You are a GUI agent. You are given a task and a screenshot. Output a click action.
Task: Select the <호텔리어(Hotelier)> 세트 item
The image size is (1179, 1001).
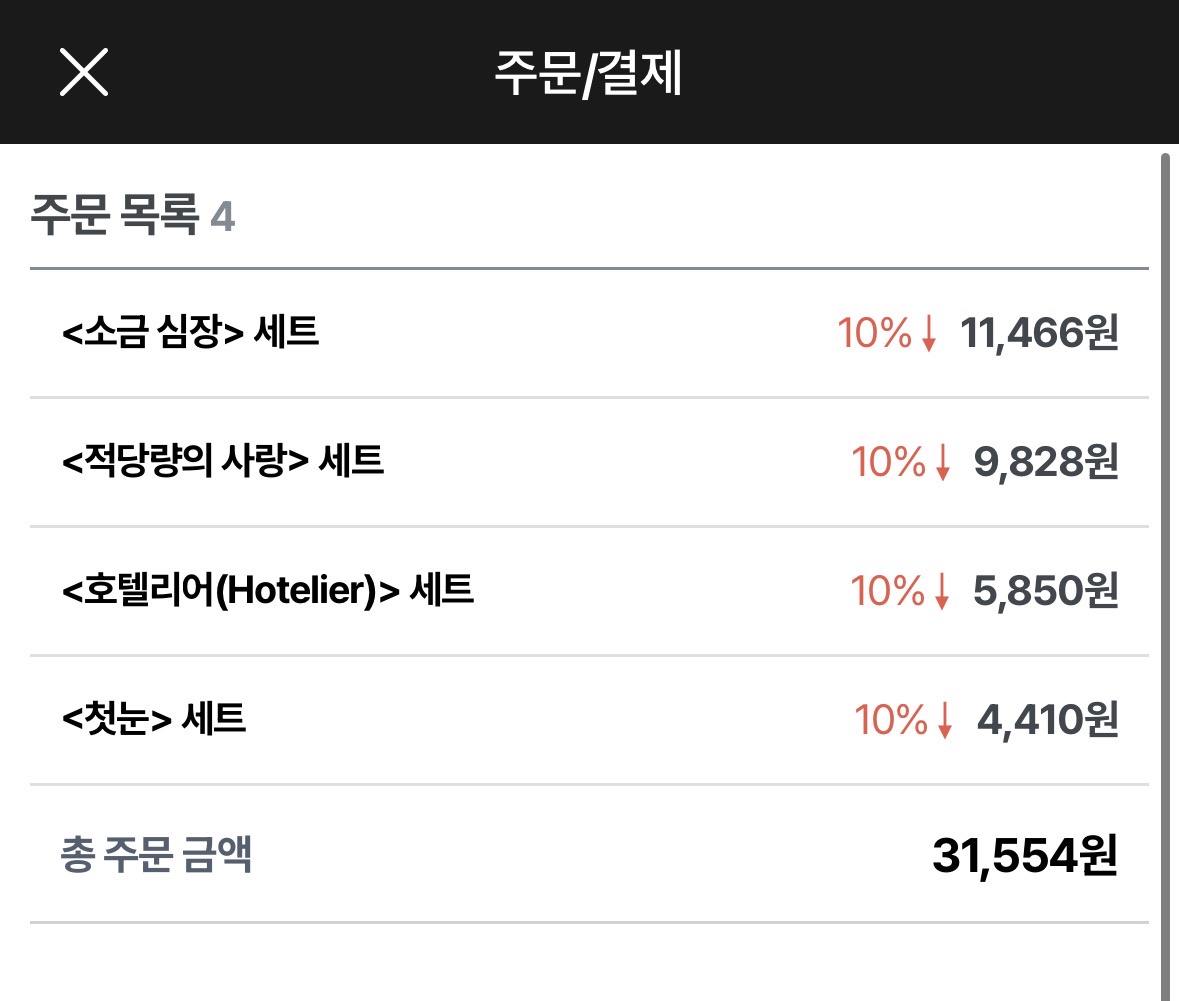[x=267, y=590]
